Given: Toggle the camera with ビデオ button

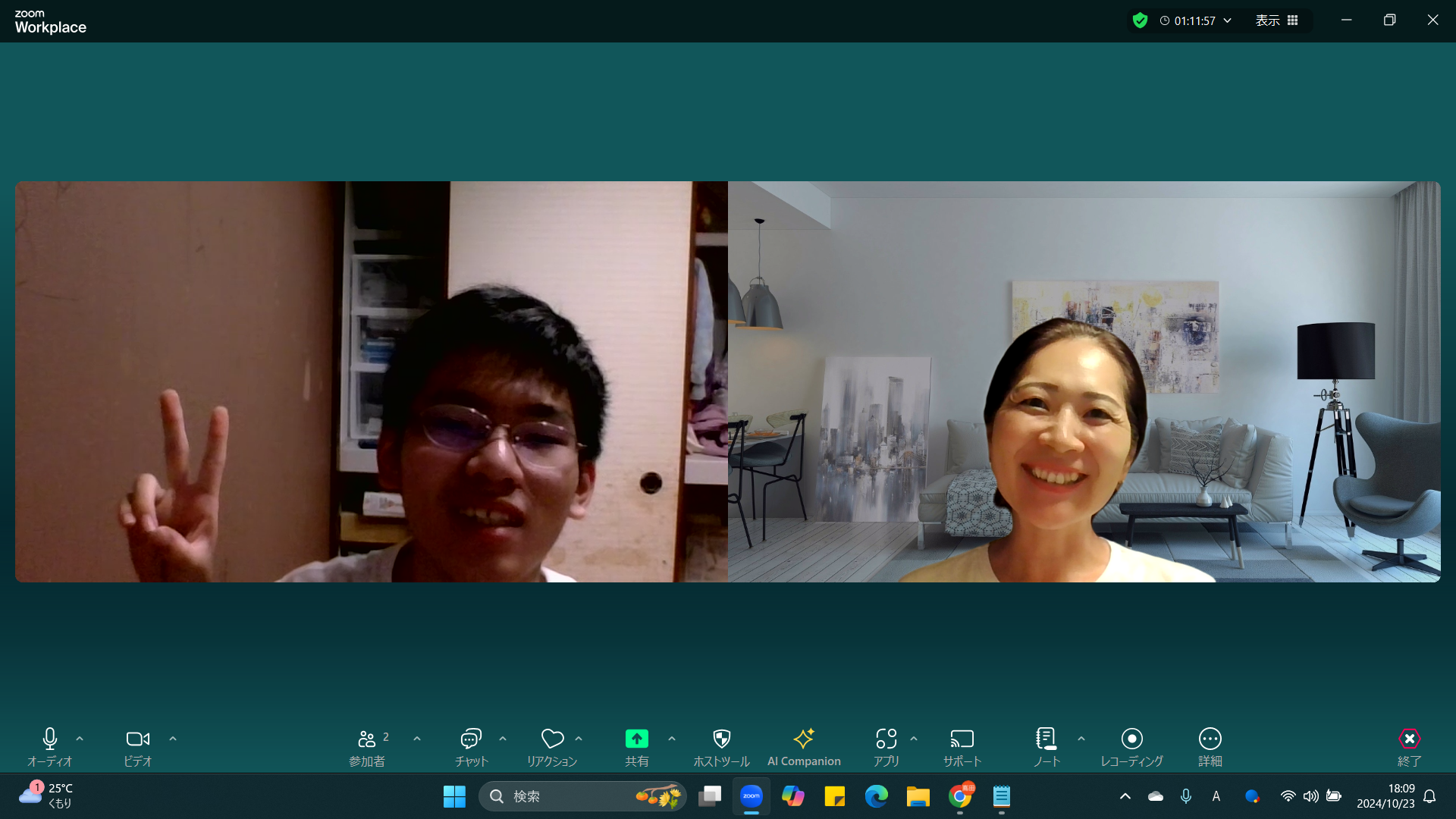Looking at the screenshot, I should [x=138, y=747].
